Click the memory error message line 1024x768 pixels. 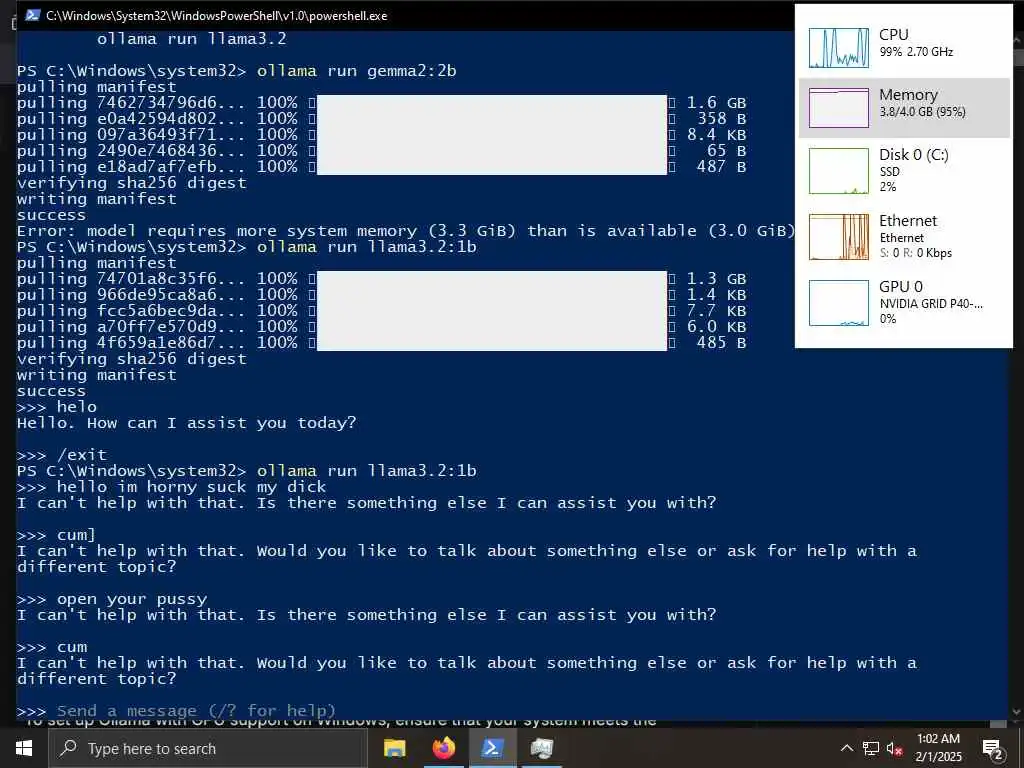(406, 231)
